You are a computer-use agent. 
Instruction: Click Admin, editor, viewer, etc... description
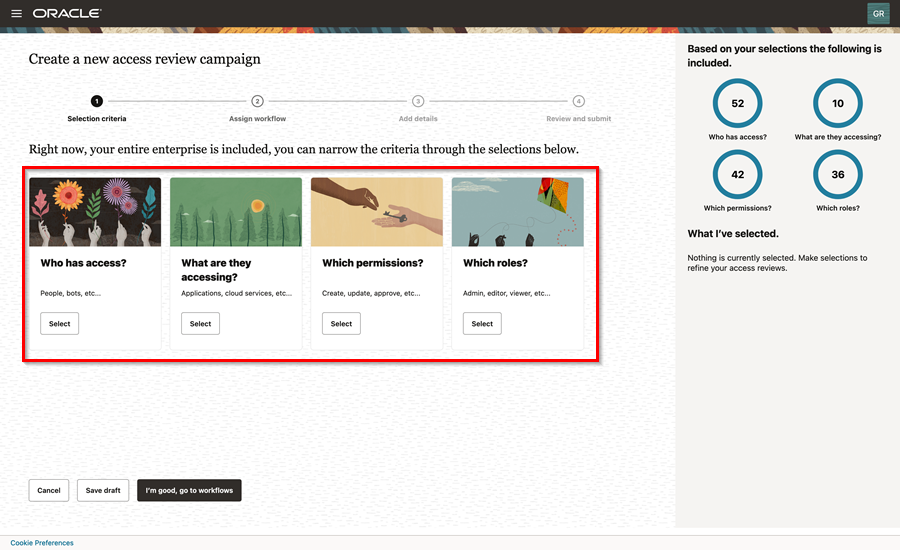(x=507, y=293)
